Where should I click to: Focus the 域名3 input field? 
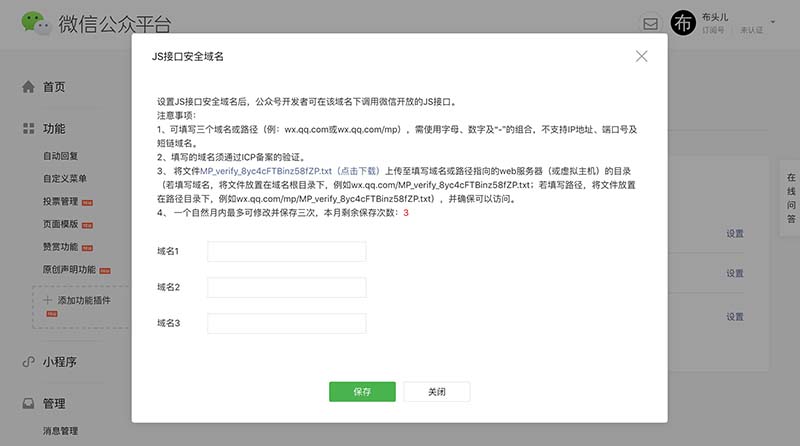[x=287, y=323]
